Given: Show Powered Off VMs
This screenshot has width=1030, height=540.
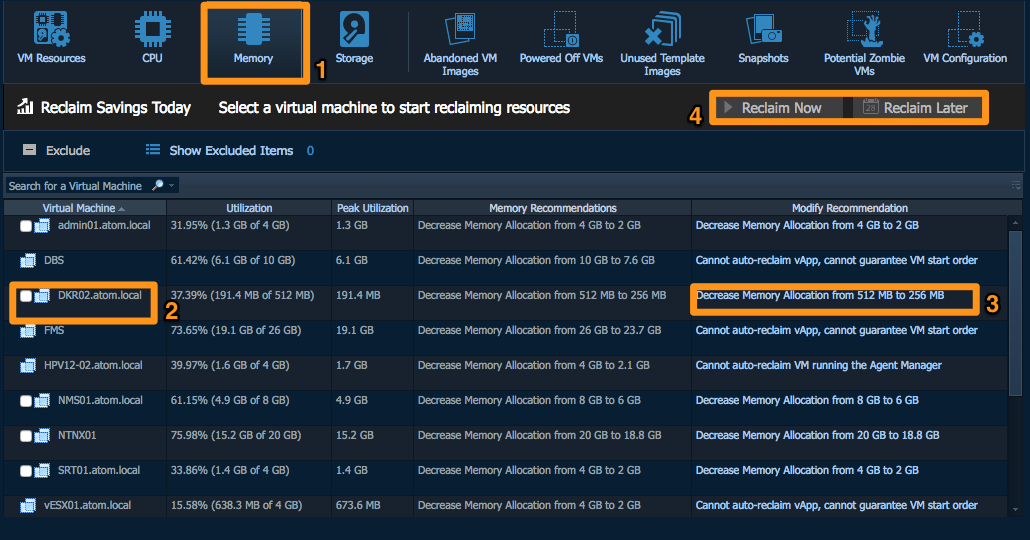Looking at the screenshot, I should click(561, 40).
